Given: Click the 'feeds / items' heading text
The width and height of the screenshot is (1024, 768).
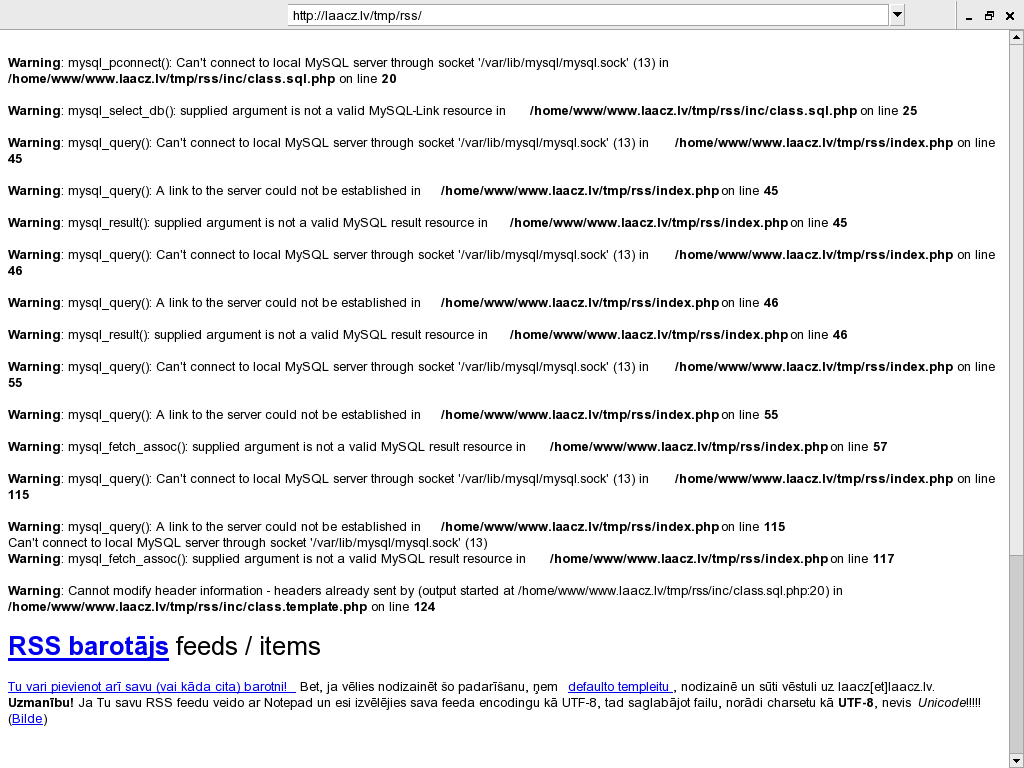Looking at the screenshot, I should pos(247,647).
